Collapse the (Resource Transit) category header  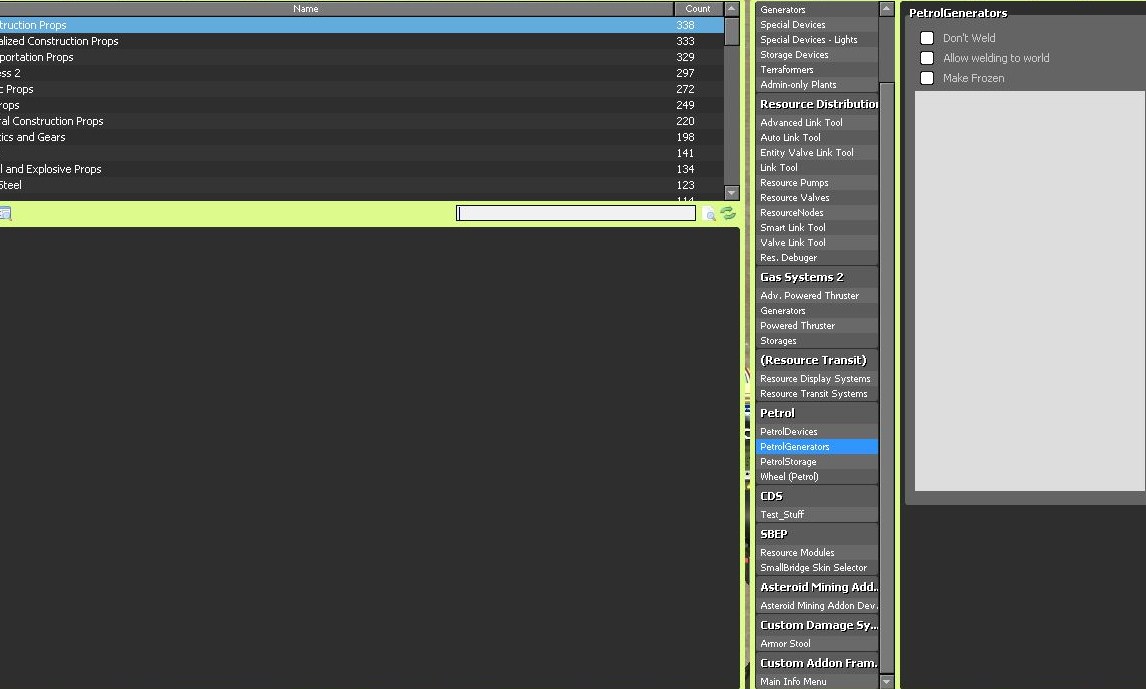point(816,360)
